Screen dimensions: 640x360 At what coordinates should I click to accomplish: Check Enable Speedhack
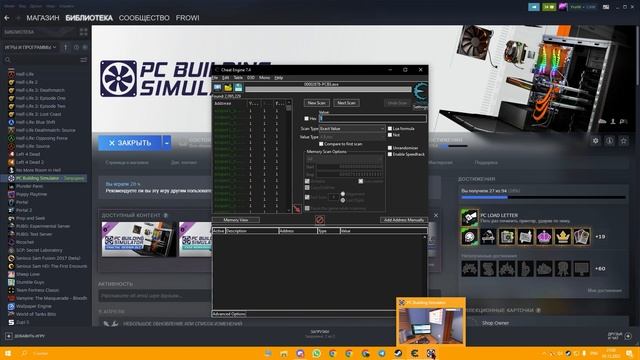390,154
